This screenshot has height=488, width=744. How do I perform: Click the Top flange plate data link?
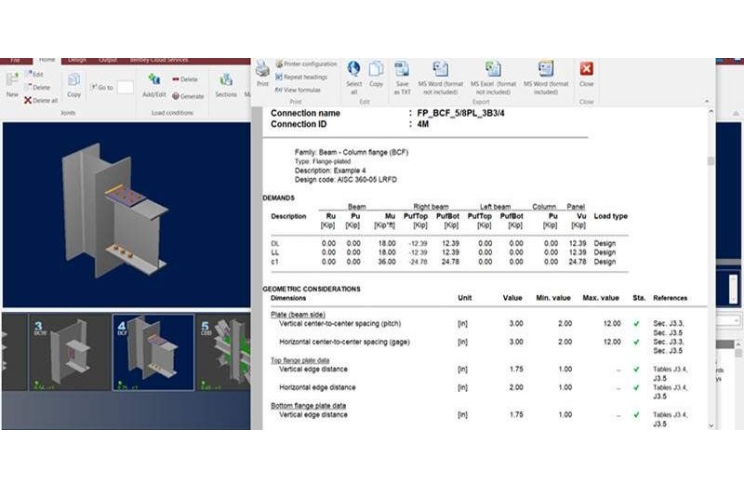pyautogui.click(x=300, y=360)
